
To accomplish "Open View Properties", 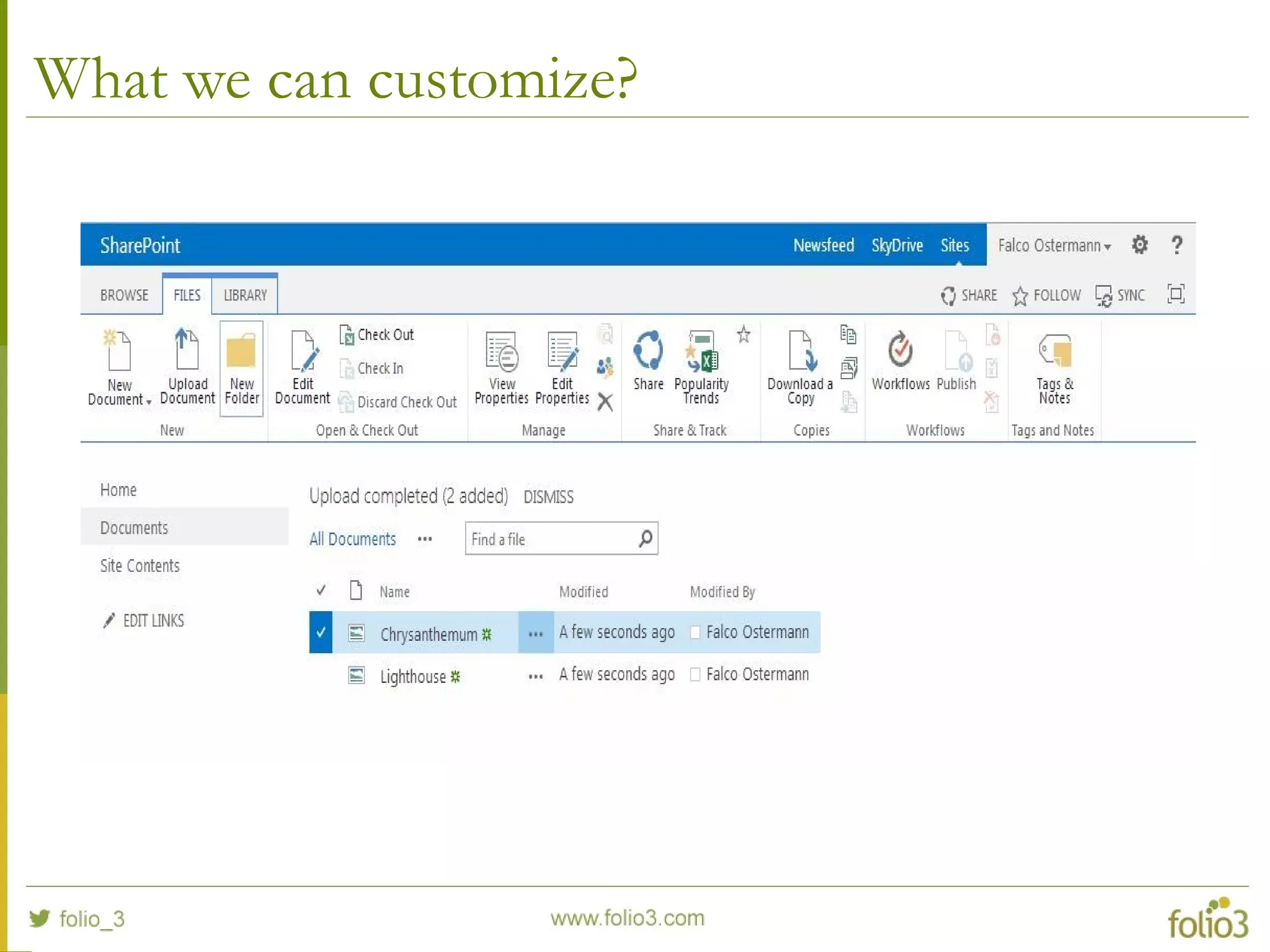I will tap(501, 368).
